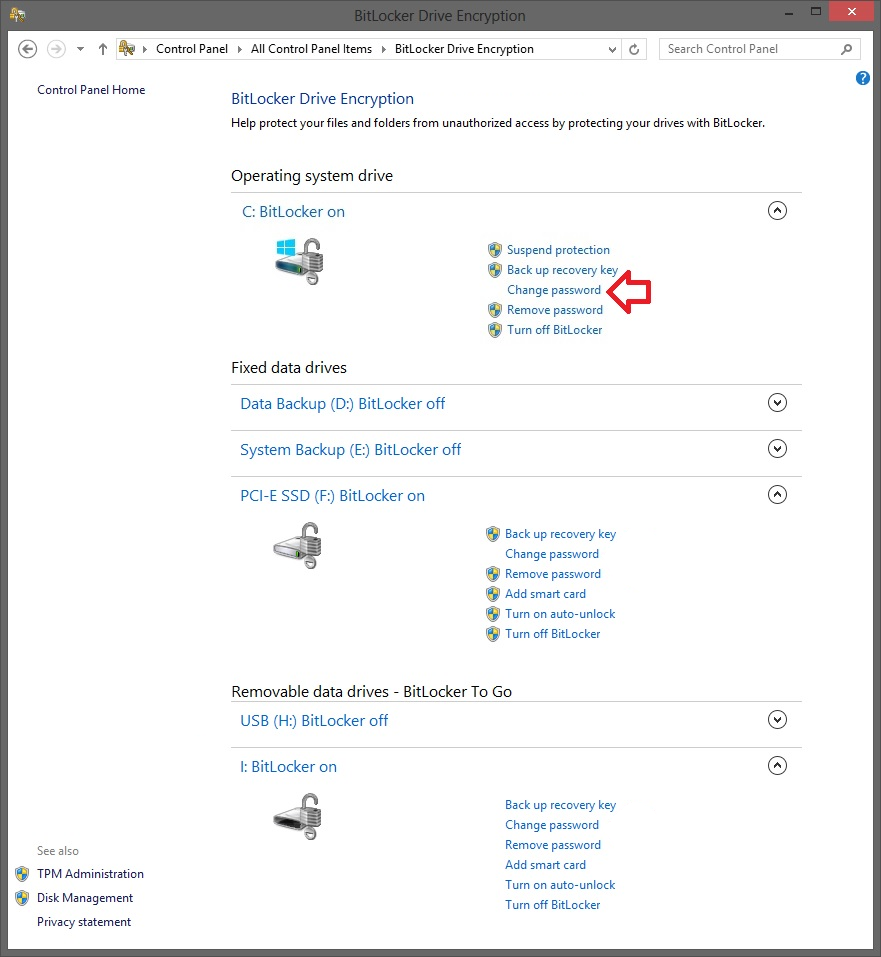
Task: Click Add smart card under F: drive
Action: (545, 594)
